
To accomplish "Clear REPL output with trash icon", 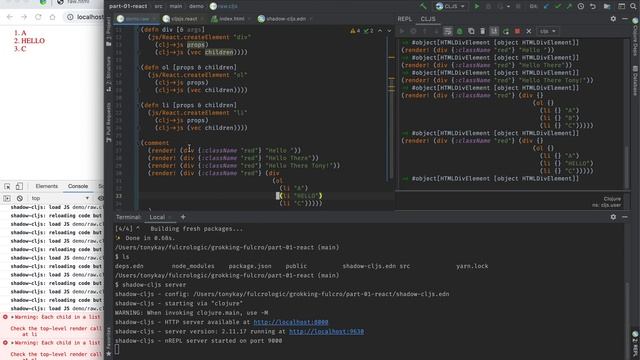I will [482, 31].
